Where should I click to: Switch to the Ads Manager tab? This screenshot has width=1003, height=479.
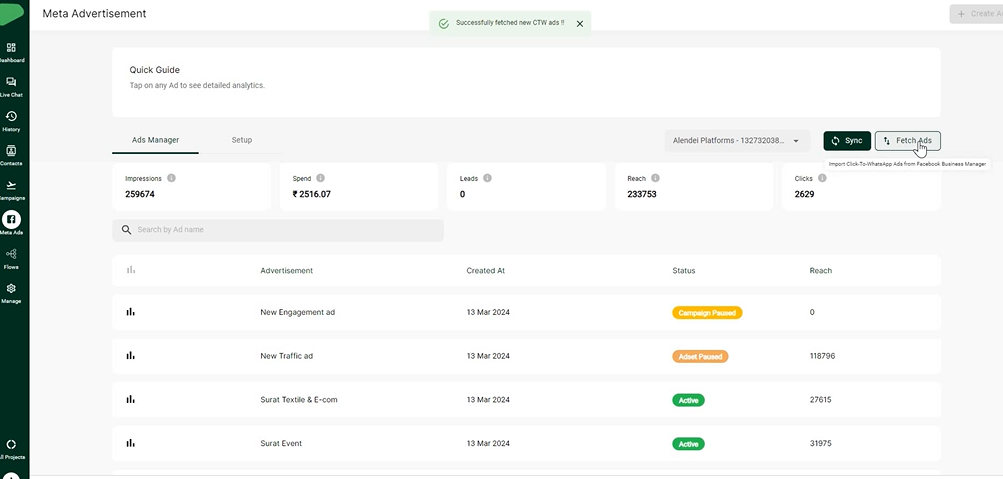(155, 140)
